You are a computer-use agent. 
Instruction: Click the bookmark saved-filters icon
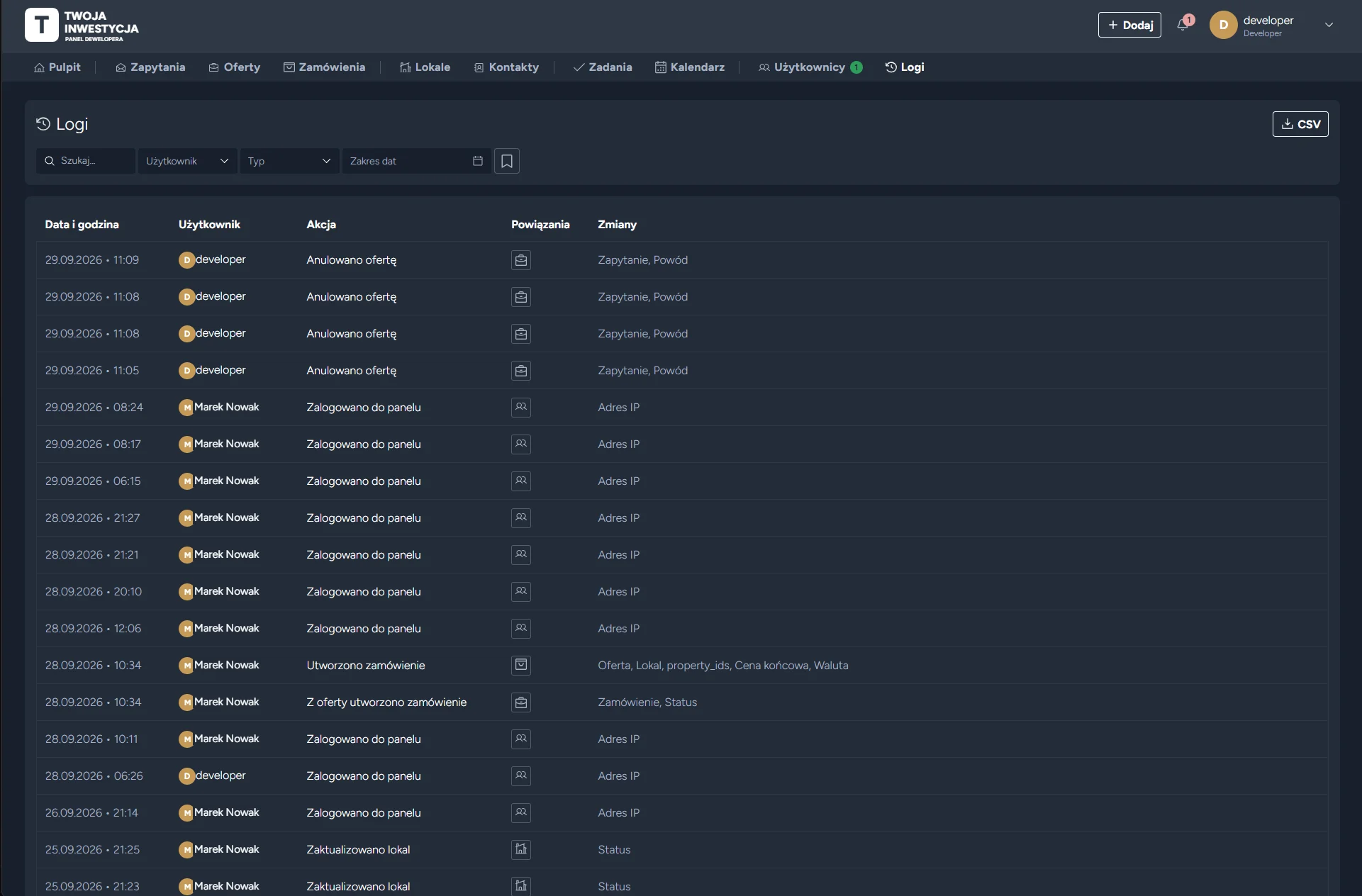(507, 161)
